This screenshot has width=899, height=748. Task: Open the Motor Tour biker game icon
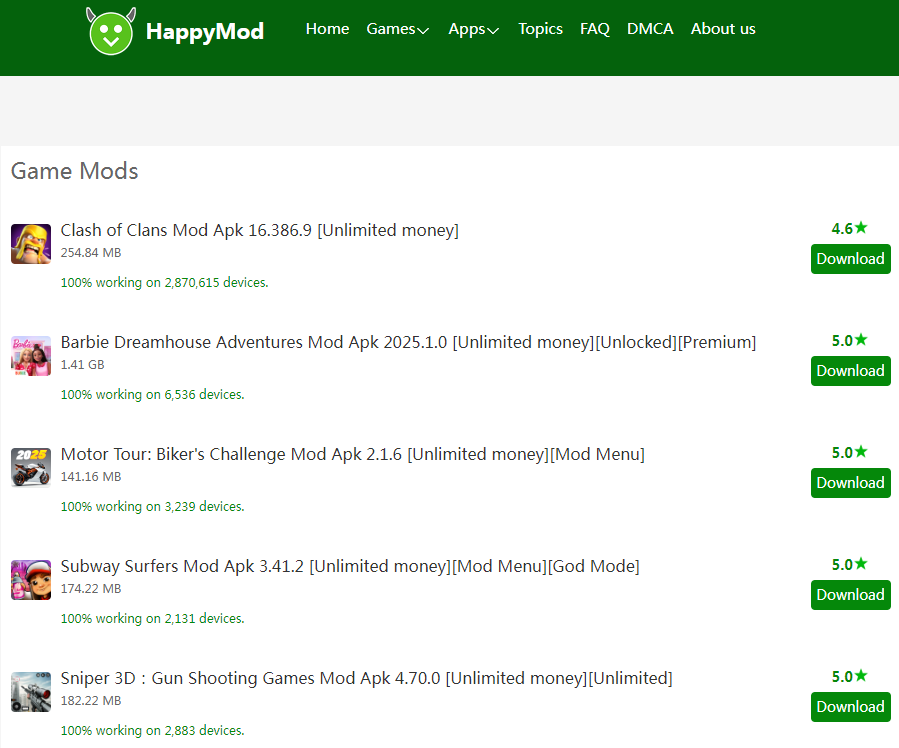pyautogui.click(x=31, y=468)
